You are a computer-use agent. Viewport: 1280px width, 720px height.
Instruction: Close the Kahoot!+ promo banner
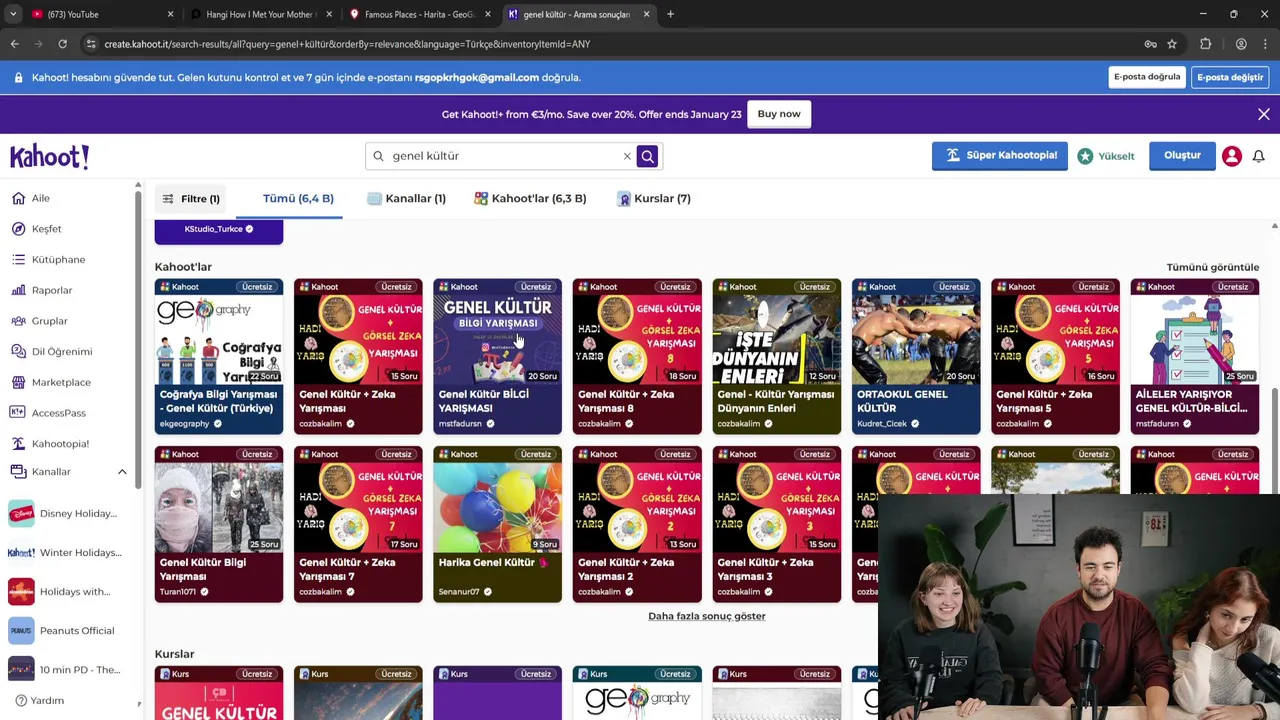1264,114
